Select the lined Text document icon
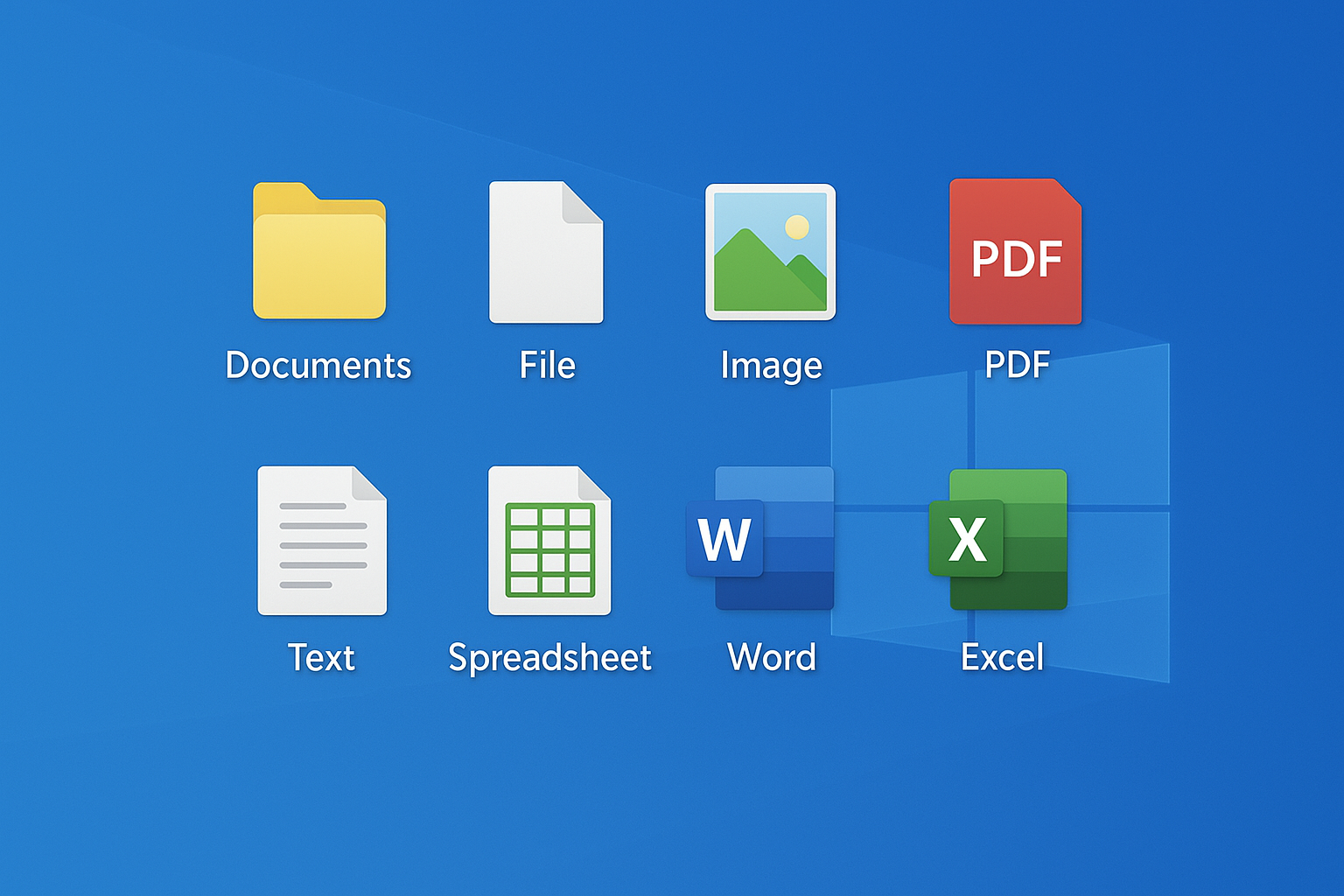 tap(322, 541)
